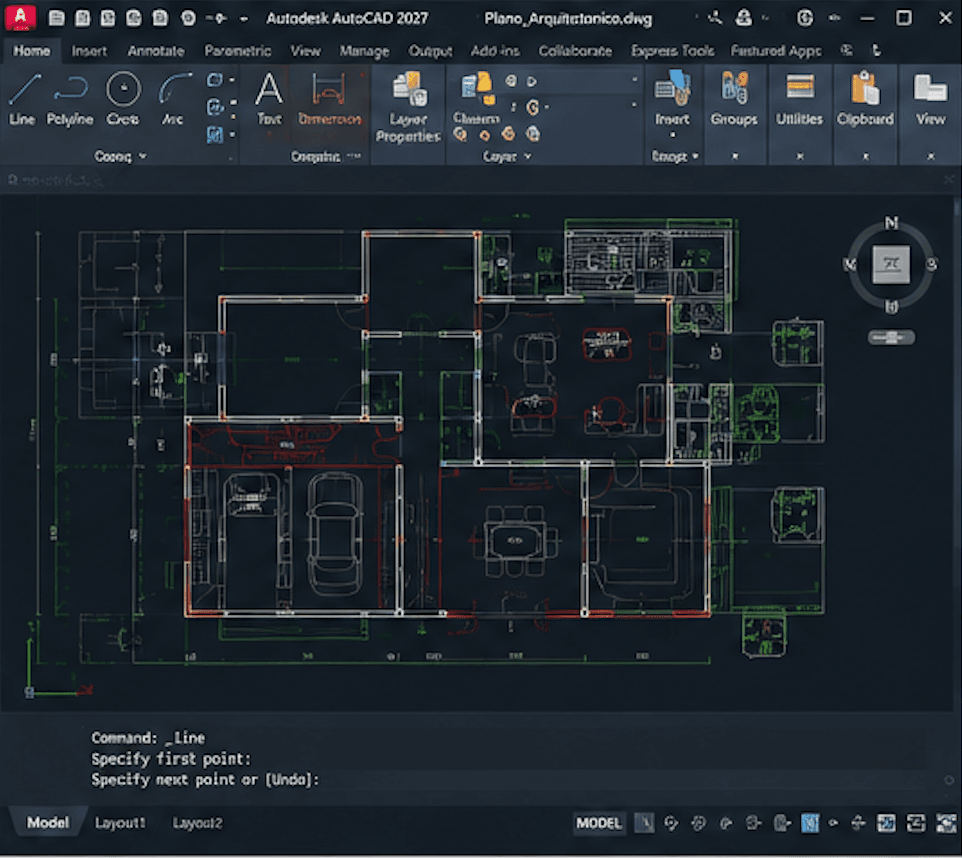Click the middle small draw icon beside Arc
This screenshot has height=858, width=962.
click(214, 107)
